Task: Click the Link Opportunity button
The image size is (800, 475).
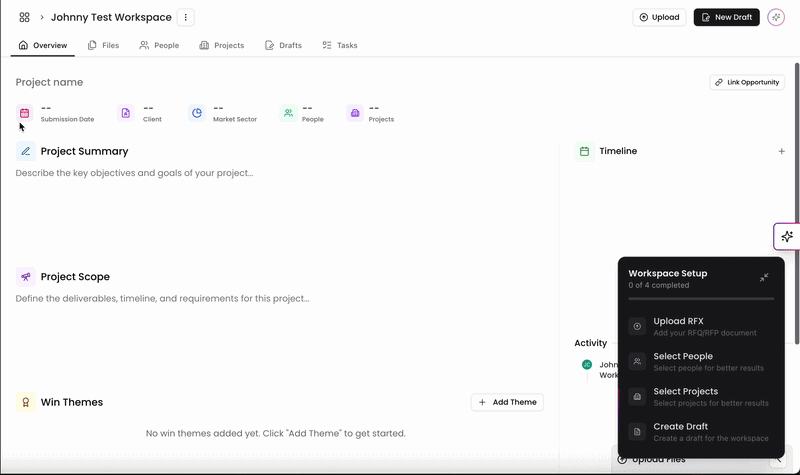Action: click(747, 82)
